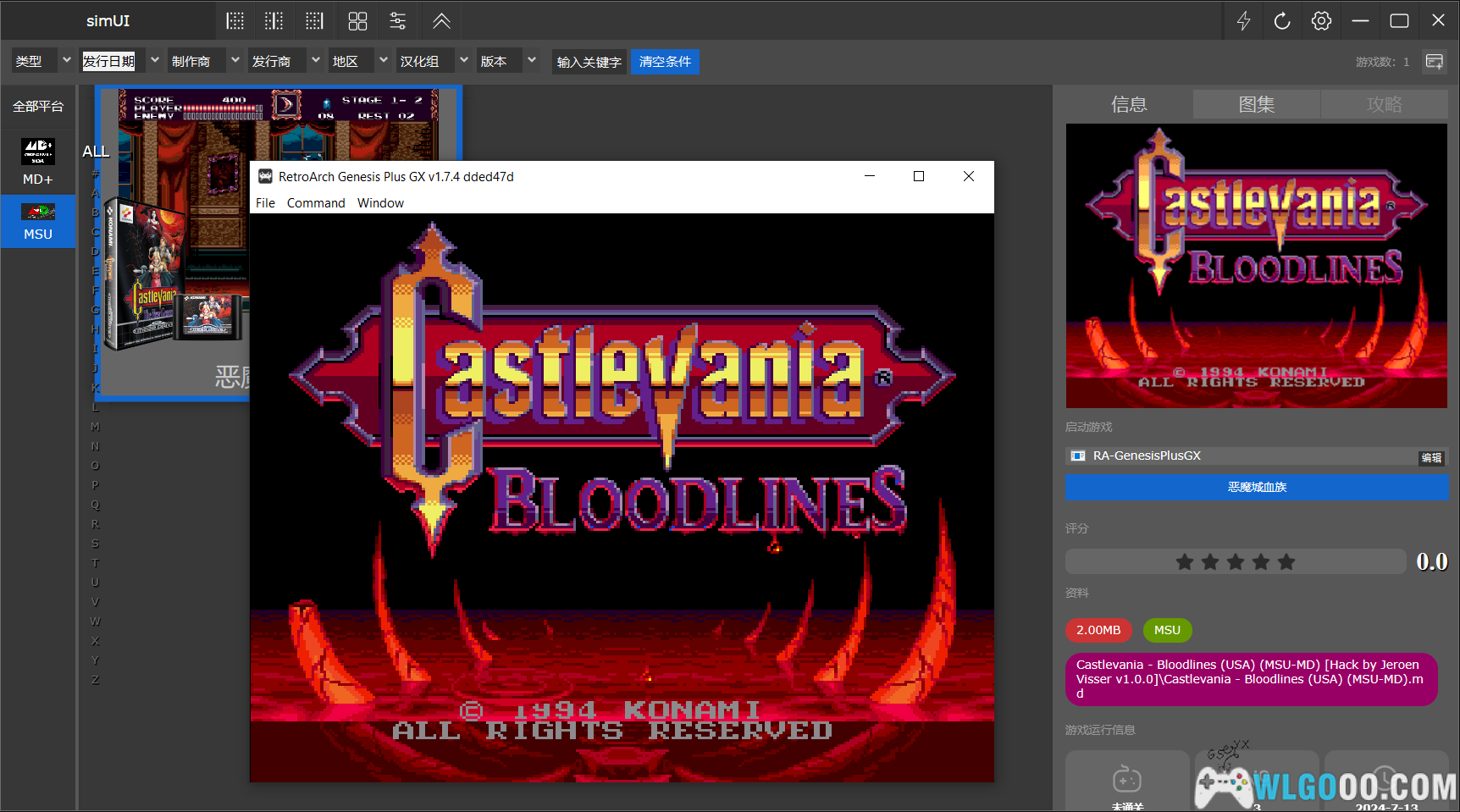Launch game with 恶魔城血族 button
The image size is (1460, 812).
click(x=1257, y=487)
